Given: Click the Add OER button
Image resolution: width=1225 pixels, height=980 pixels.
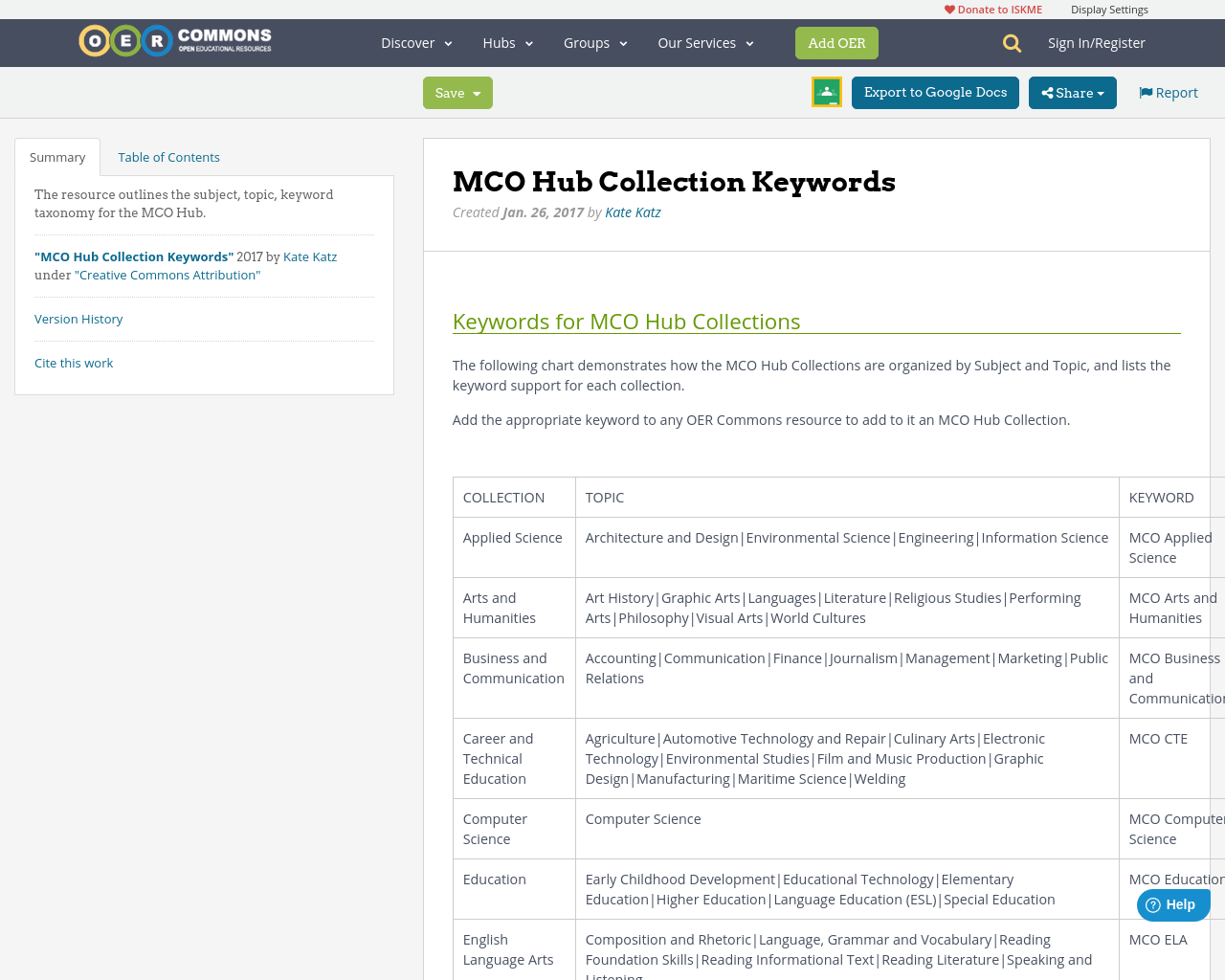Looking at the screenshot, I should pyautogui.click(x=836, y=42).
